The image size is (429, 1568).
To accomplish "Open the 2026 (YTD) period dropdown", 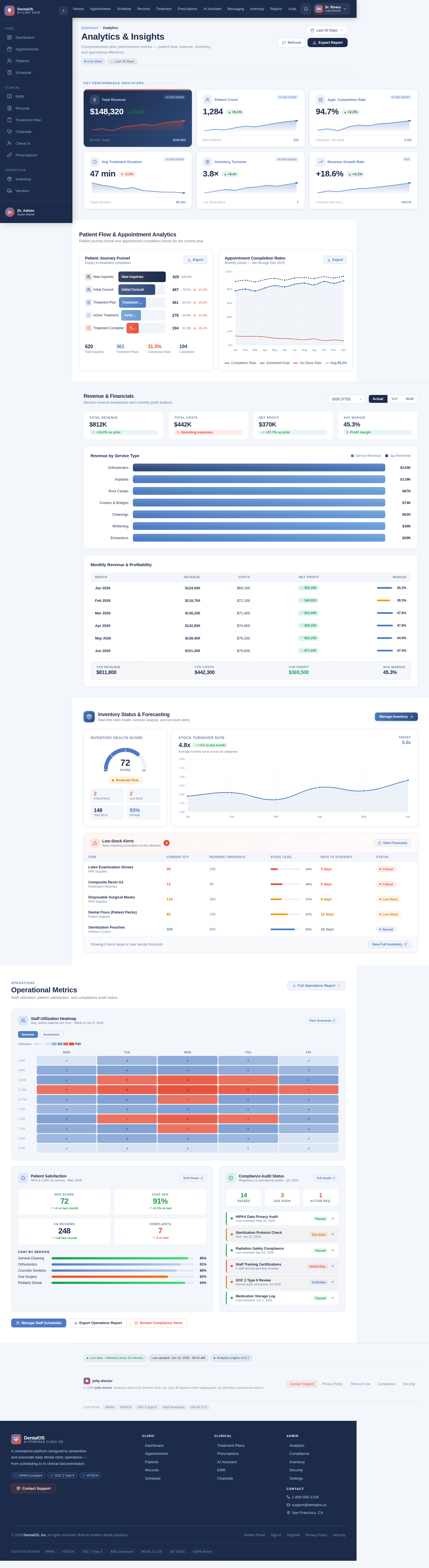I will click(347, 399).
